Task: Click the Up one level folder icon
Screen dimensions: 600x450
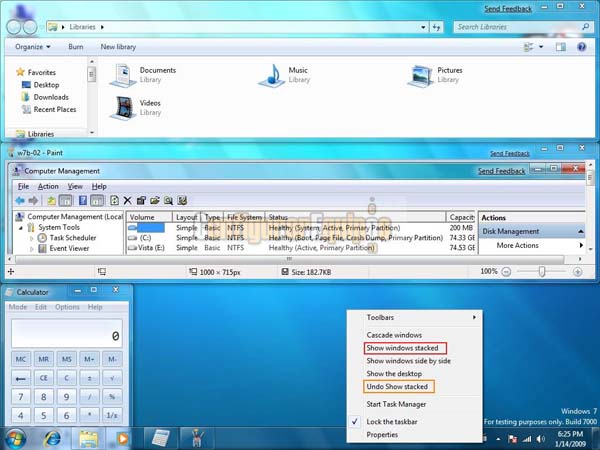Action: [51, 201]
